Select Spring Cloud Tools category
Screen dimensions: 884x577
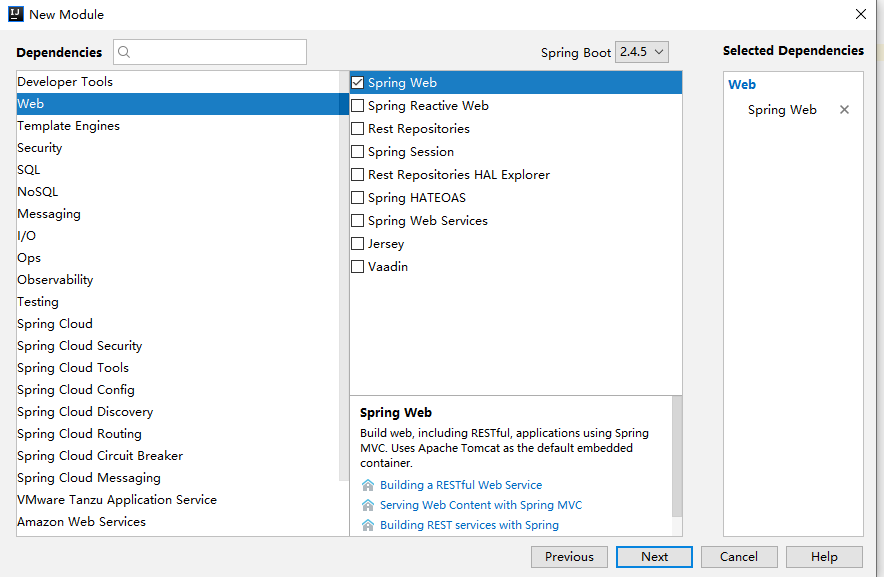(178, 368)
